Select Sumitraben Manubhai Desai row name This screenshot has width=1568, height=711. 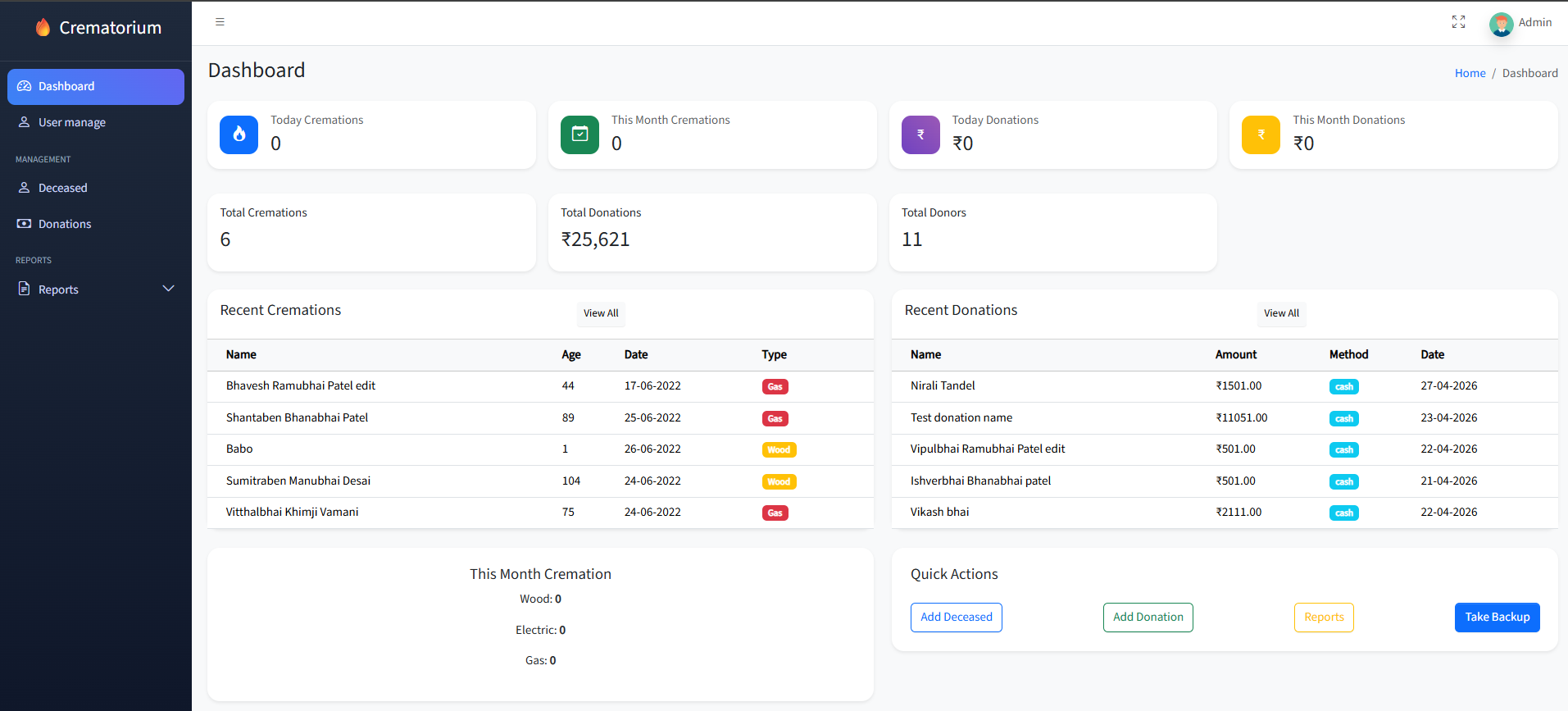click(298, 481)
